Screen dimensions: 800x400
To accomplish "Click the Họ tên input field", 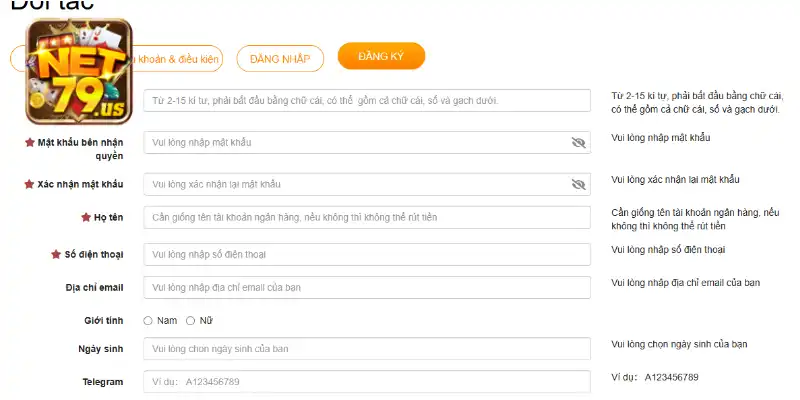I will coord(367,217).
